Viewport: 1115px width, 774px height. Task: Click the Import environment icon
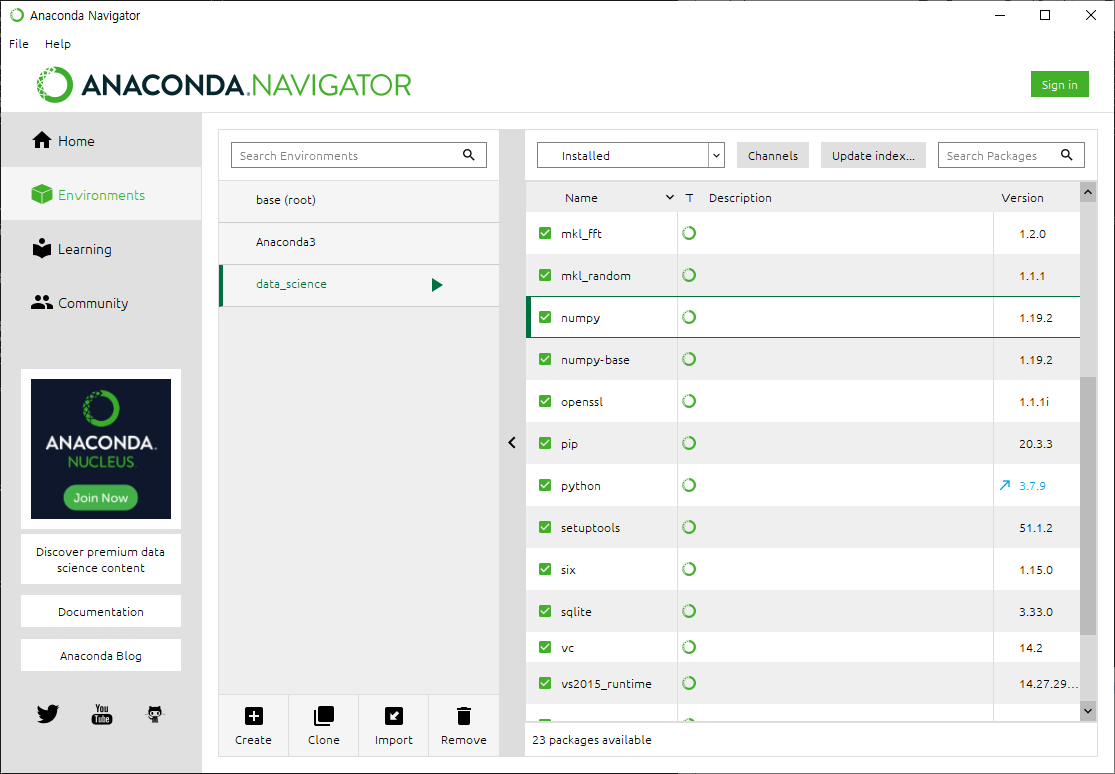[393, 716]
